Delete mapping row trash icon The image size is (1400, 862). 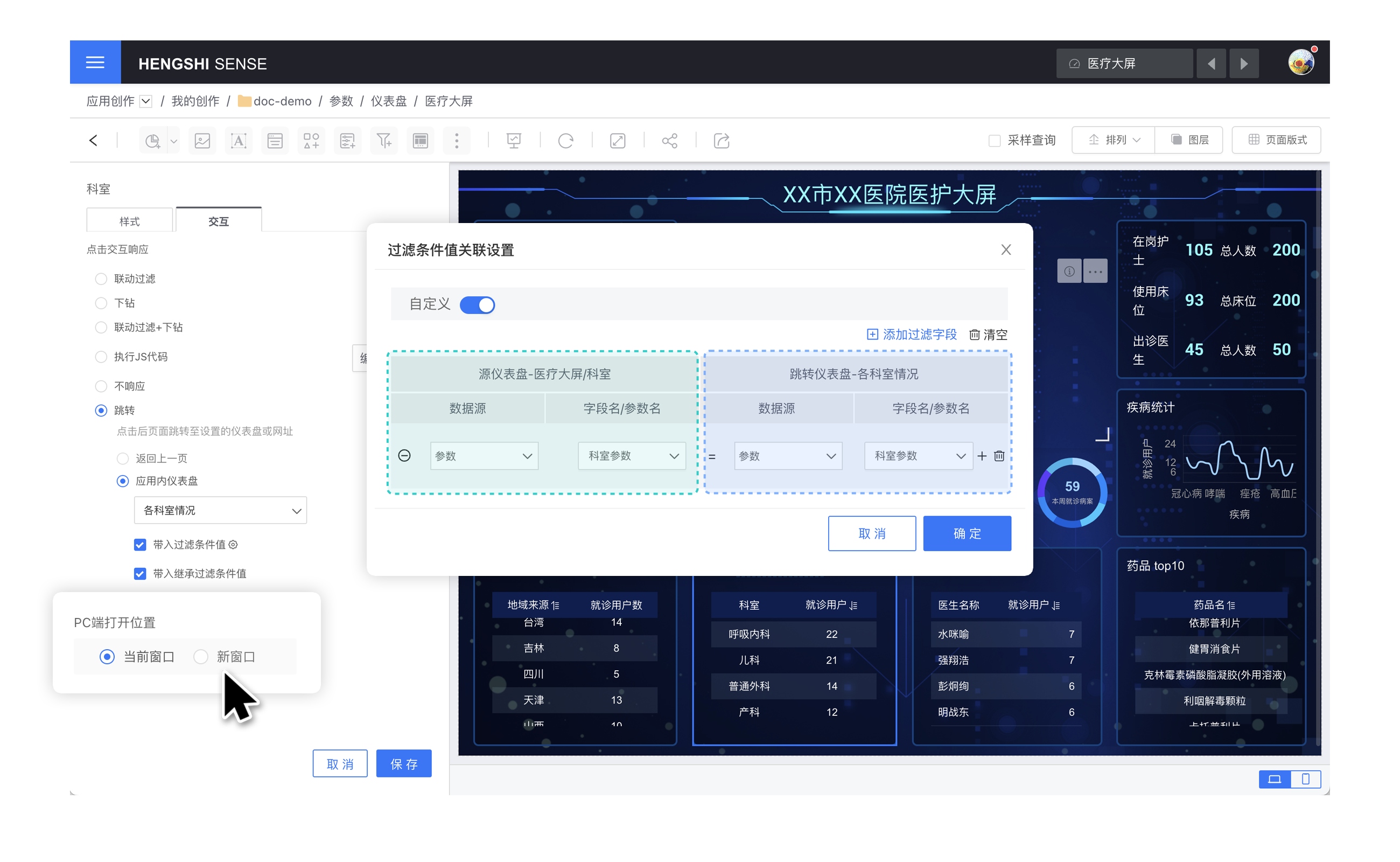pyautogui.click(x=999, y=456)
